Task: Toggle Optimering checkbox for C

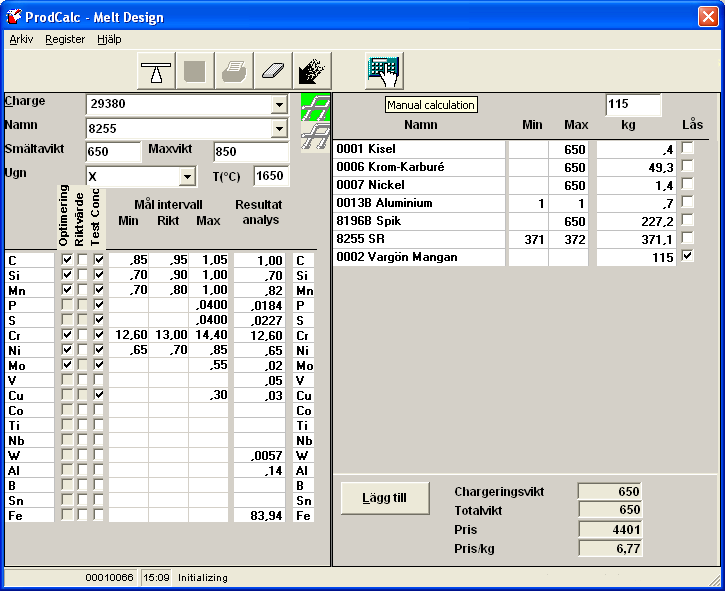Action: [x=67, y=260]
